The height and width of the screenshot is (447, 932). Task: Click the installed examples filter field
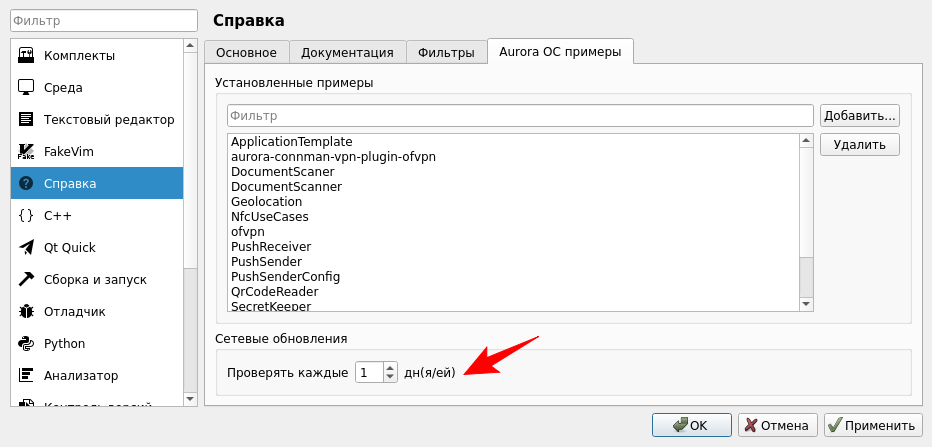coord(520,116)
